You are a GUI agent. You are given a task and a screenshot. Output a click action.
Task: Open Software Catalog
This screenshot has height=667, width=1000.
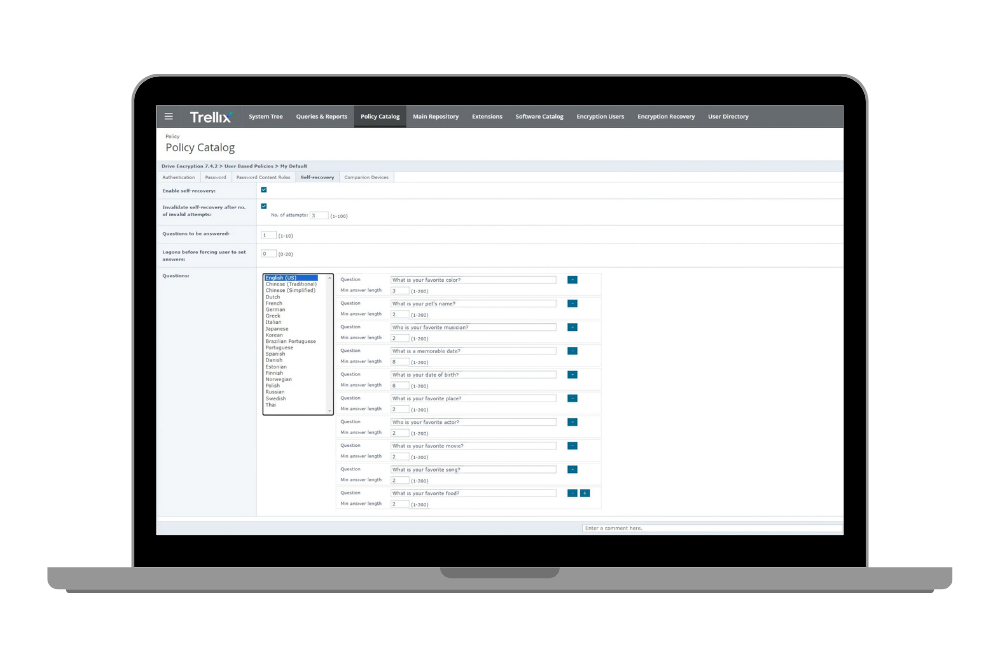click(x=540, y=117)
